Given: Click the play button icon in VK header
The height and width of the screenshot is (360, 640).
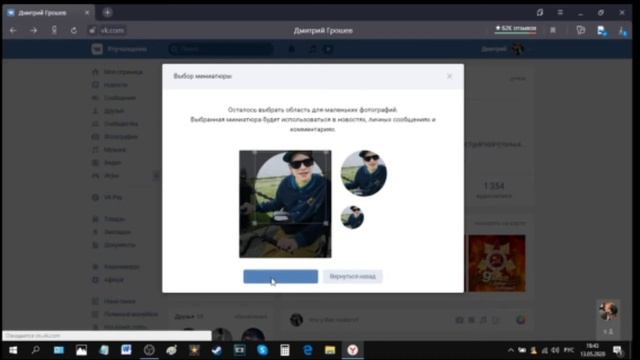Looking at the screenshot, I should (x=328, y=49).
